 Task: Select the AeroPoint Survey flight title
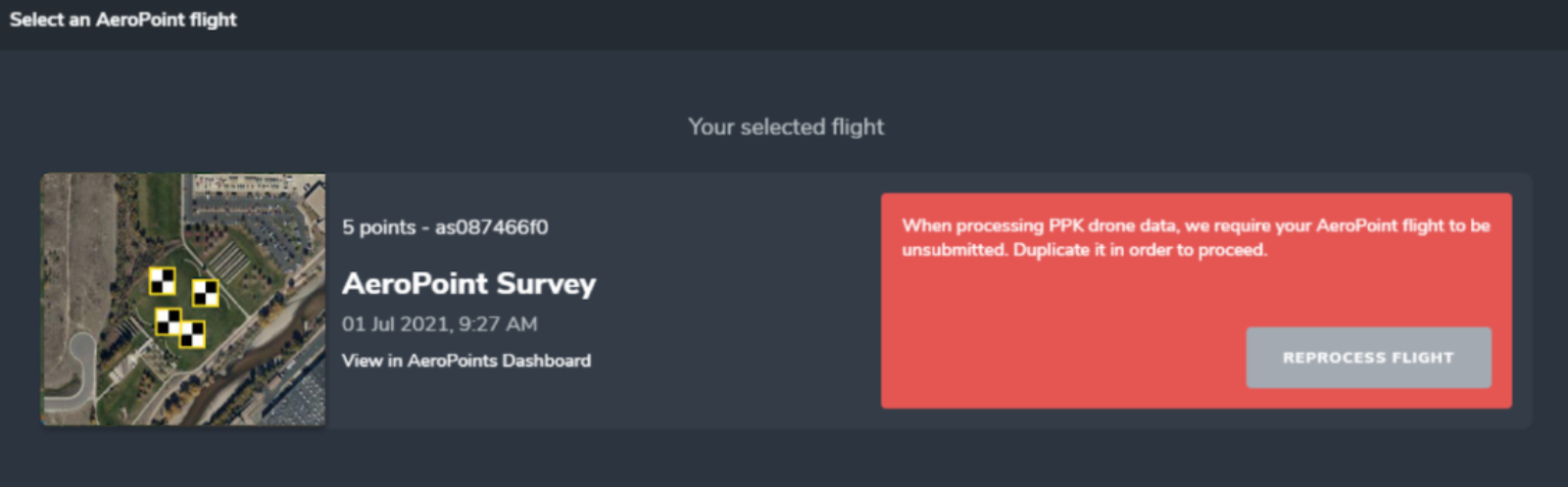point(468,284)
